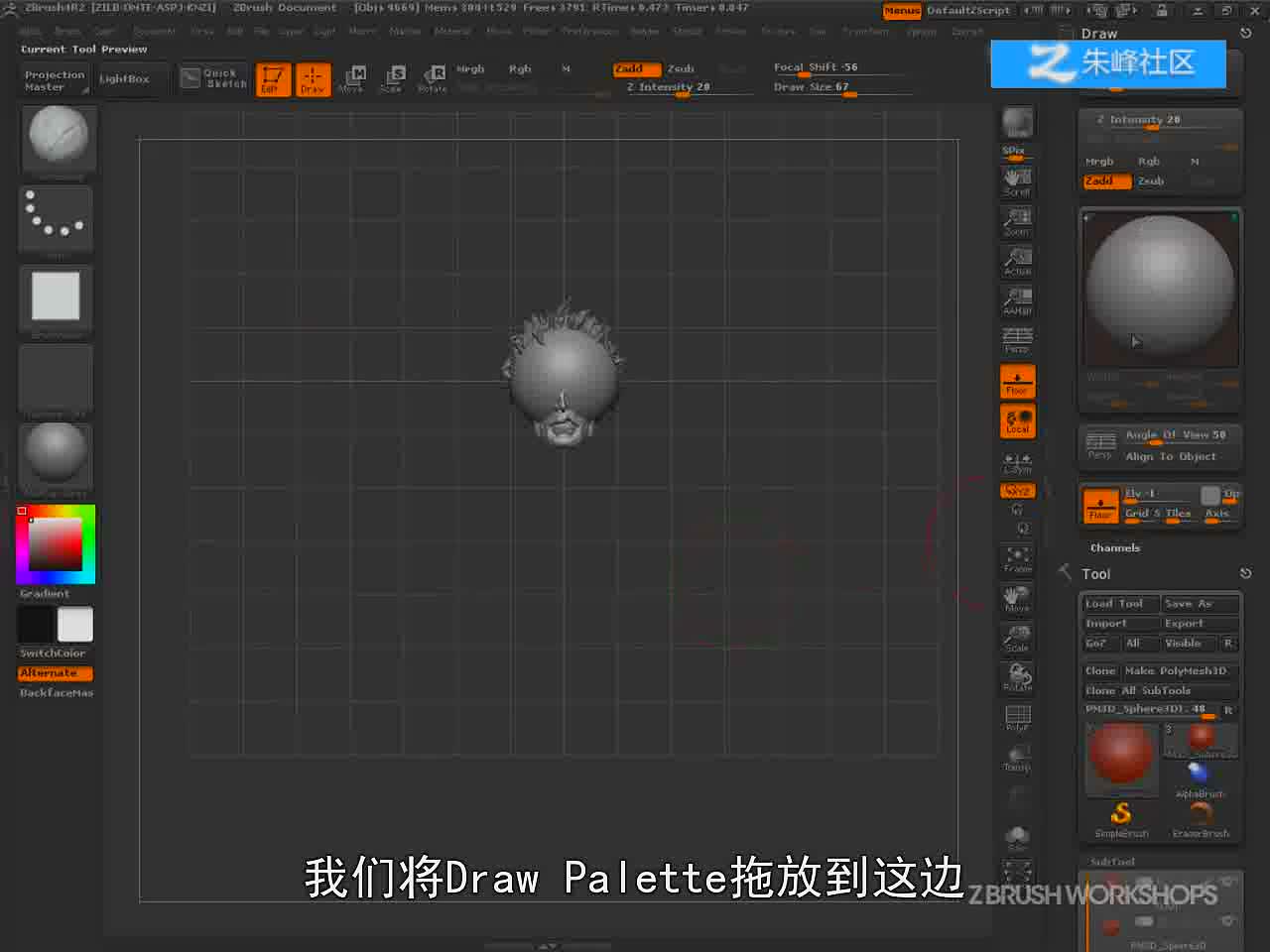The width and height of the screenshot is (1270, 952).
Task: Open the current brush thumbnail
Action: [59, 138]
